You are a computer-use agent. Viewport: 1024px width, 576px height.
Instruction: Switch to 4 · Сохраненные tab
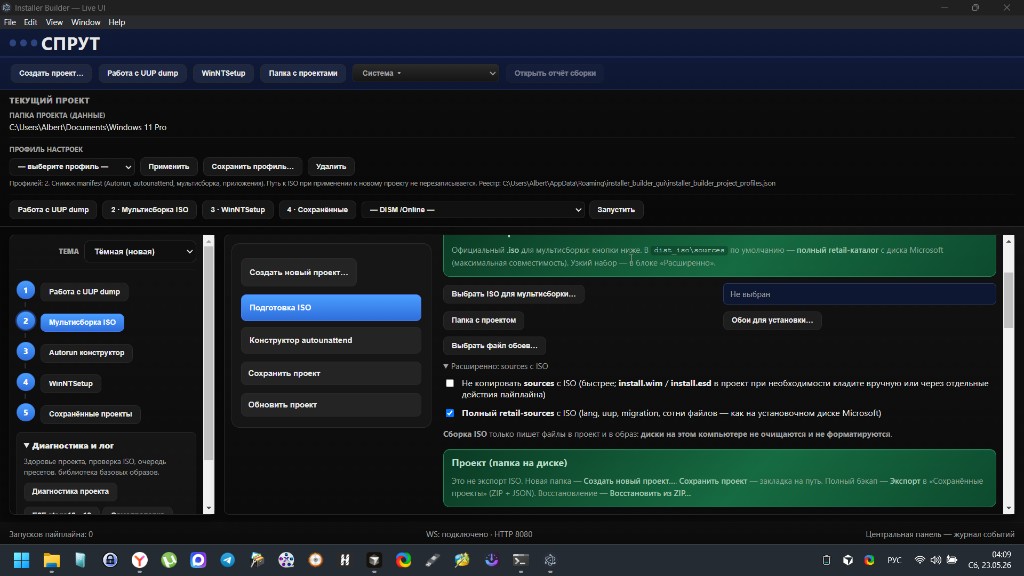pos(317,210)
